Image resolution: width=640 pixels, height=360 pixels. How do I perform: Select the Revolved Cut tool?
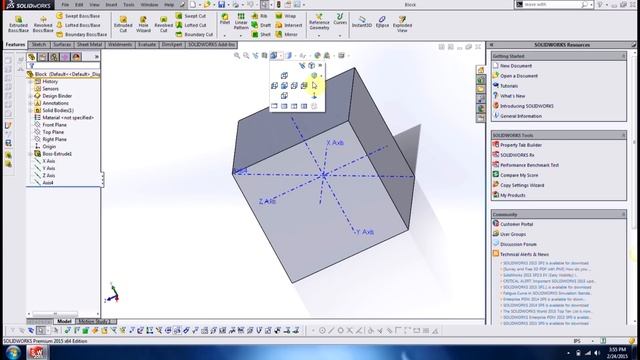point(163,24)
